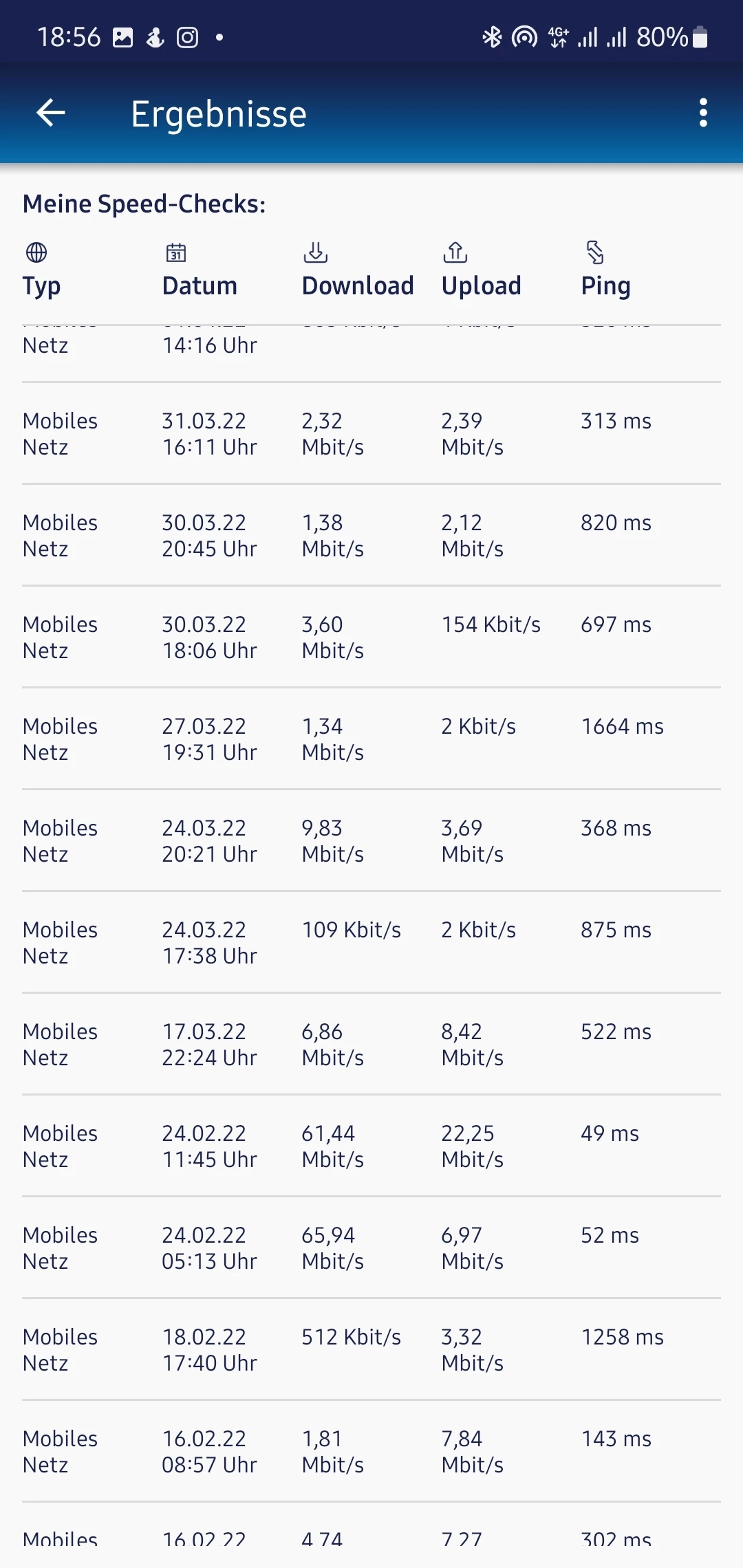Tap the back arrow in header
Image resolution: width=743 pixels, height=1568 pixels.
point(51,113)
